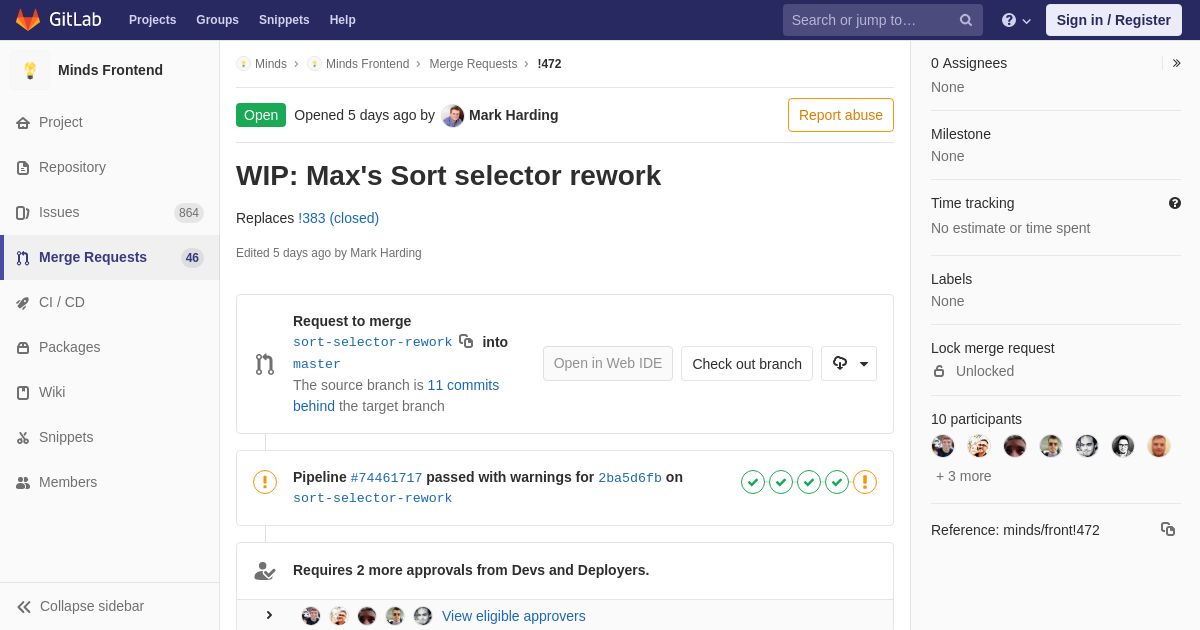
Task: Click the 46 merge requests count badge
Action: tap(192, 258)
